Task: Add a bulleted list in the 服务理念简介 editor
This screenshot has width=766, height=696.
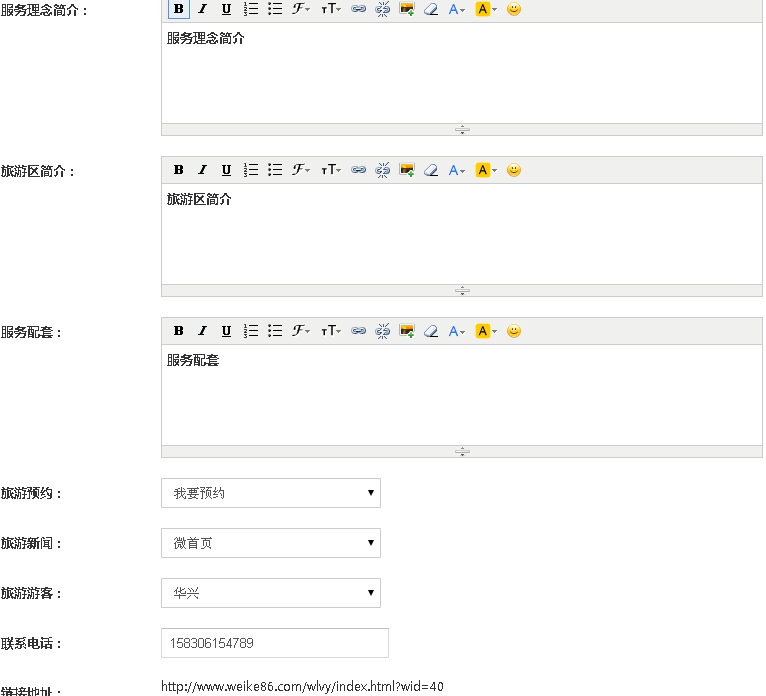Action: [275, 9]
